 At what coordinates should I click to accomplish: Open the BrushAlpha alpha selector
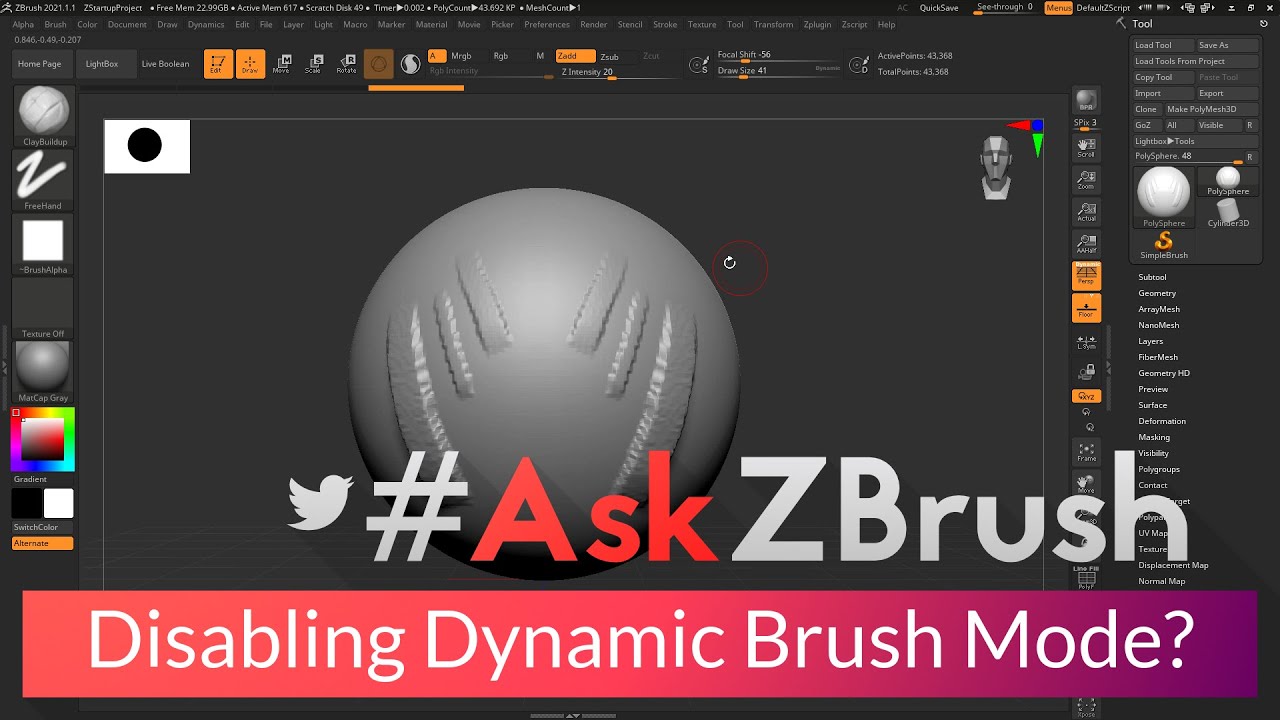pos(43,245)
